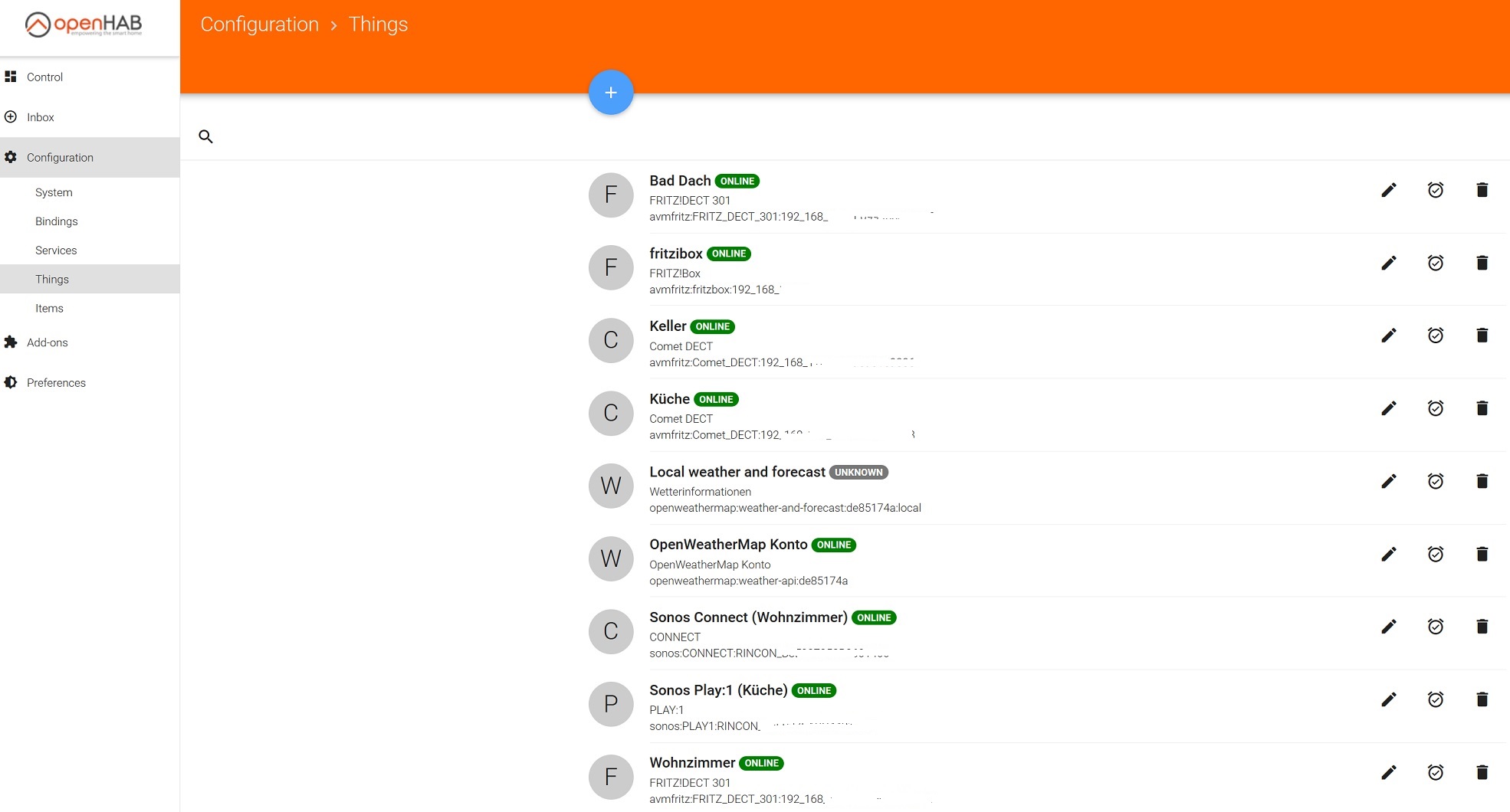Viewport: 1510px width, 812px height.
Task: Open the Bad Dach thing title
Action: (x=680, y=181)
